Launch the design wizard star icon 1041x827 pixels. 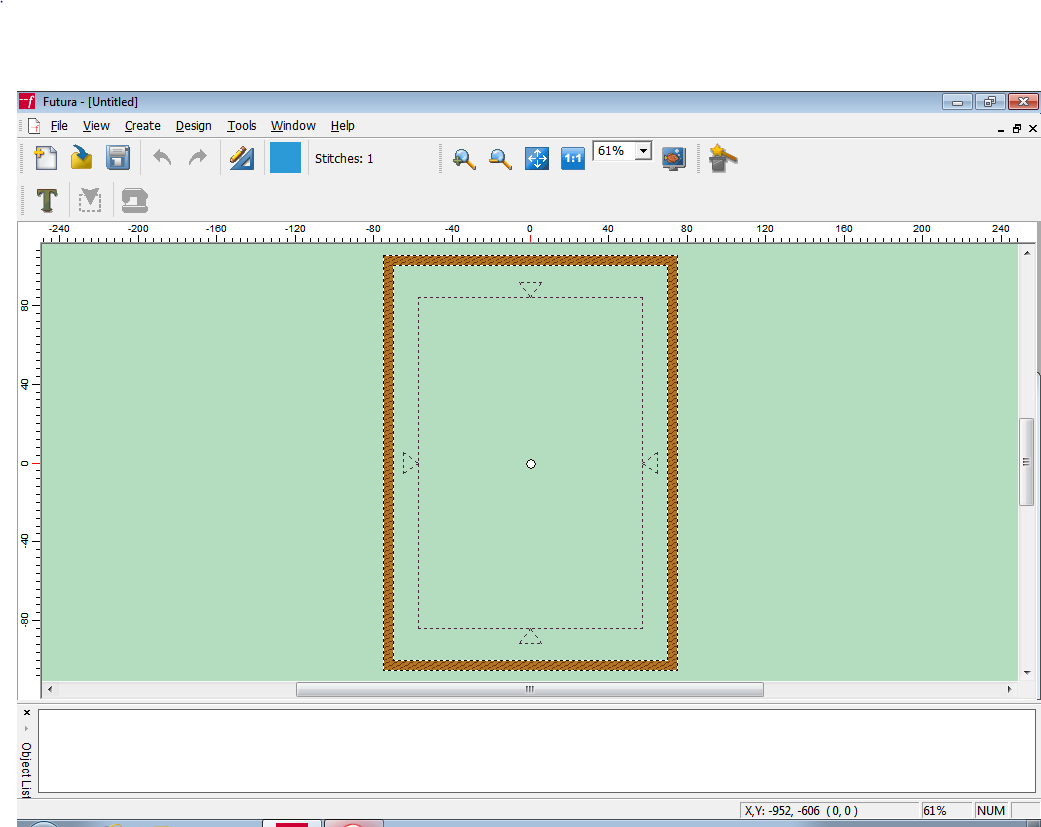(x=722, y=159)
